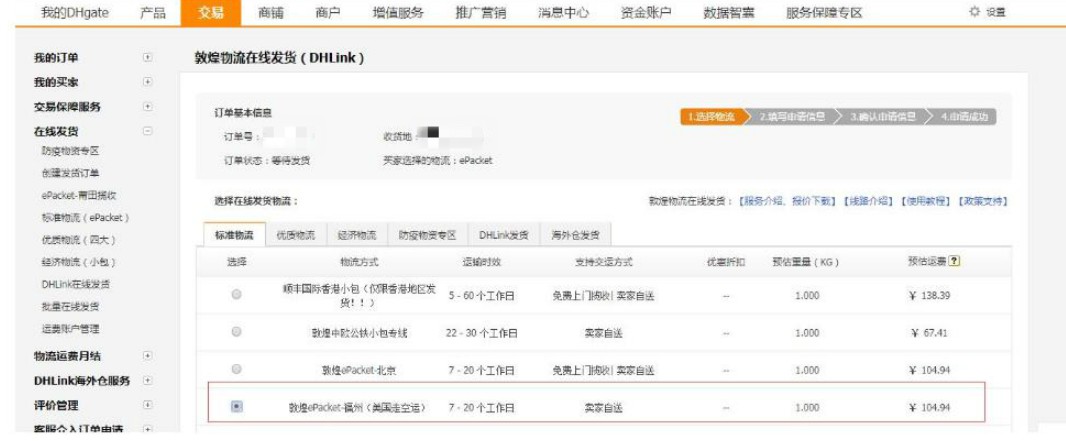This screenshot has height=441, width=1066.
Task: Select radio for 敦煌中欧公铁小包专线
Action: point(237,332)
